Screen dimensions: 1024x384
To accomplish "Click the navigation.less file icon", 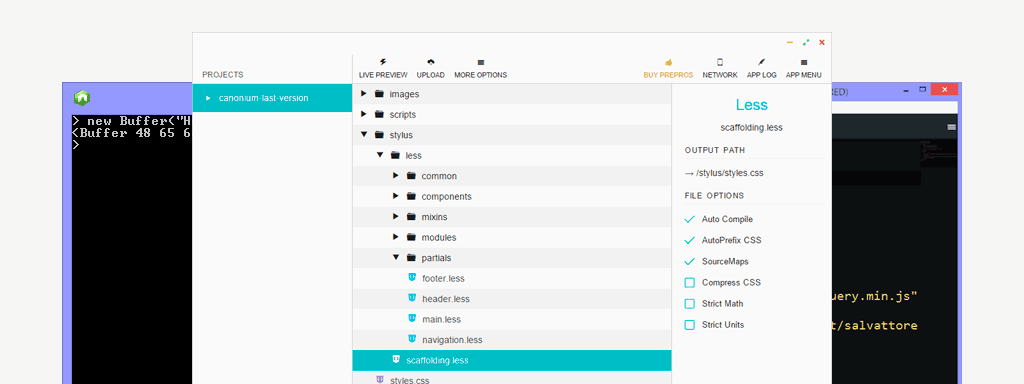I will pyautogui.click(x=412, y=338).
